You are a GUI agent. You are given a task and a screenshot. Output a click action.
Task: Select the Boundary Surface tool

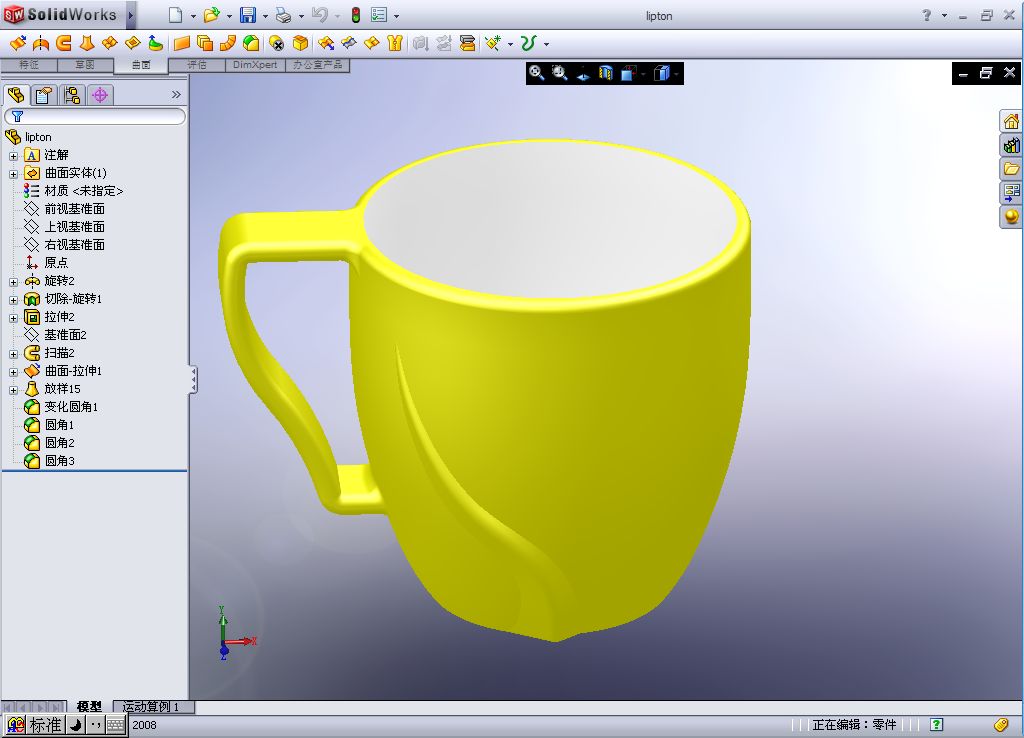coord(109,44)
